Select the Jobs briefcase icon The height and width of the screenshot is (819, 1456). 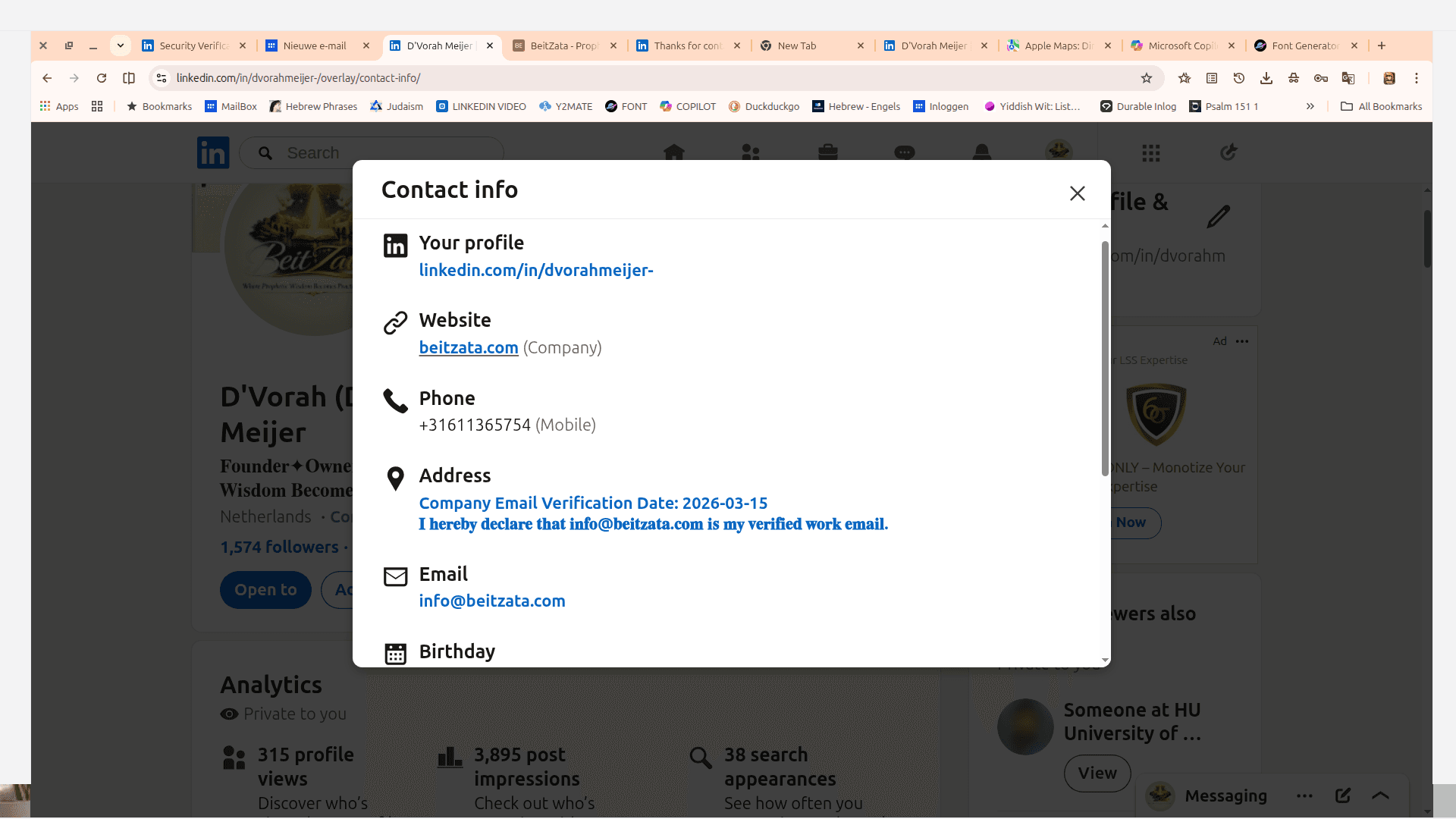point(828,152)
